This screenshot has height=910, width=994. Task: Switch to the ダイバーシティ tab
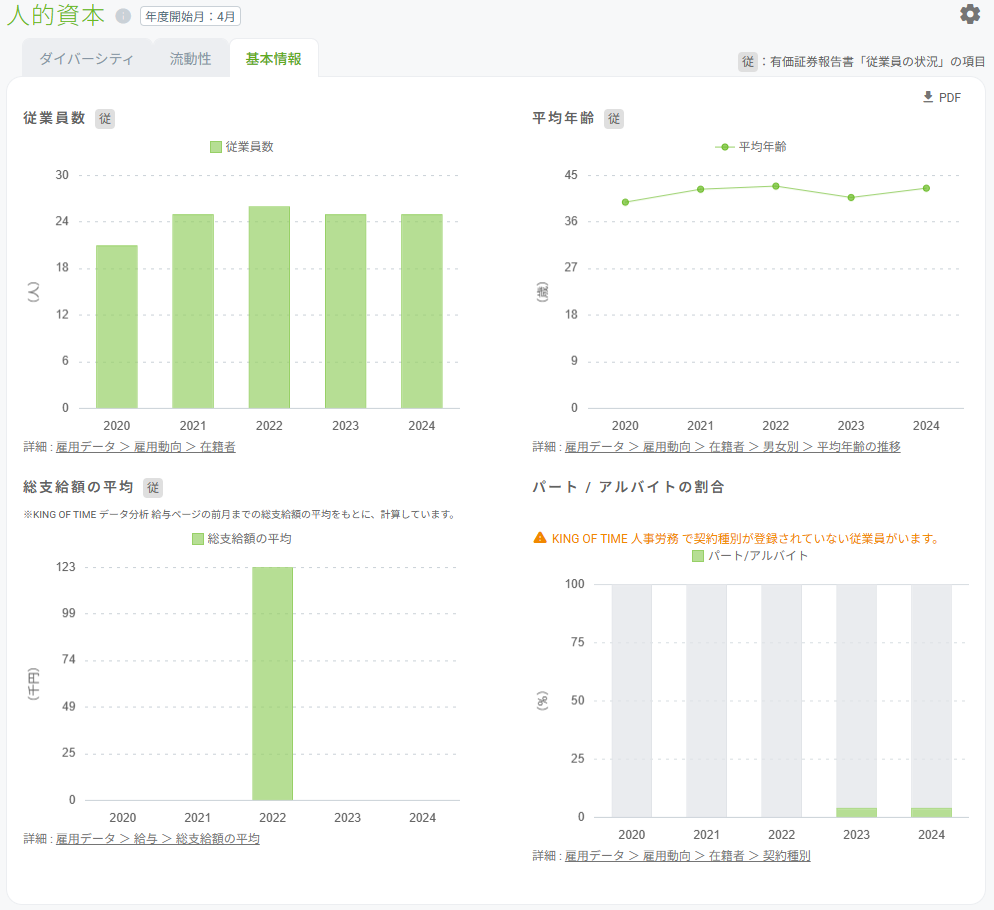pyautogui.click(x=86, y=59)
